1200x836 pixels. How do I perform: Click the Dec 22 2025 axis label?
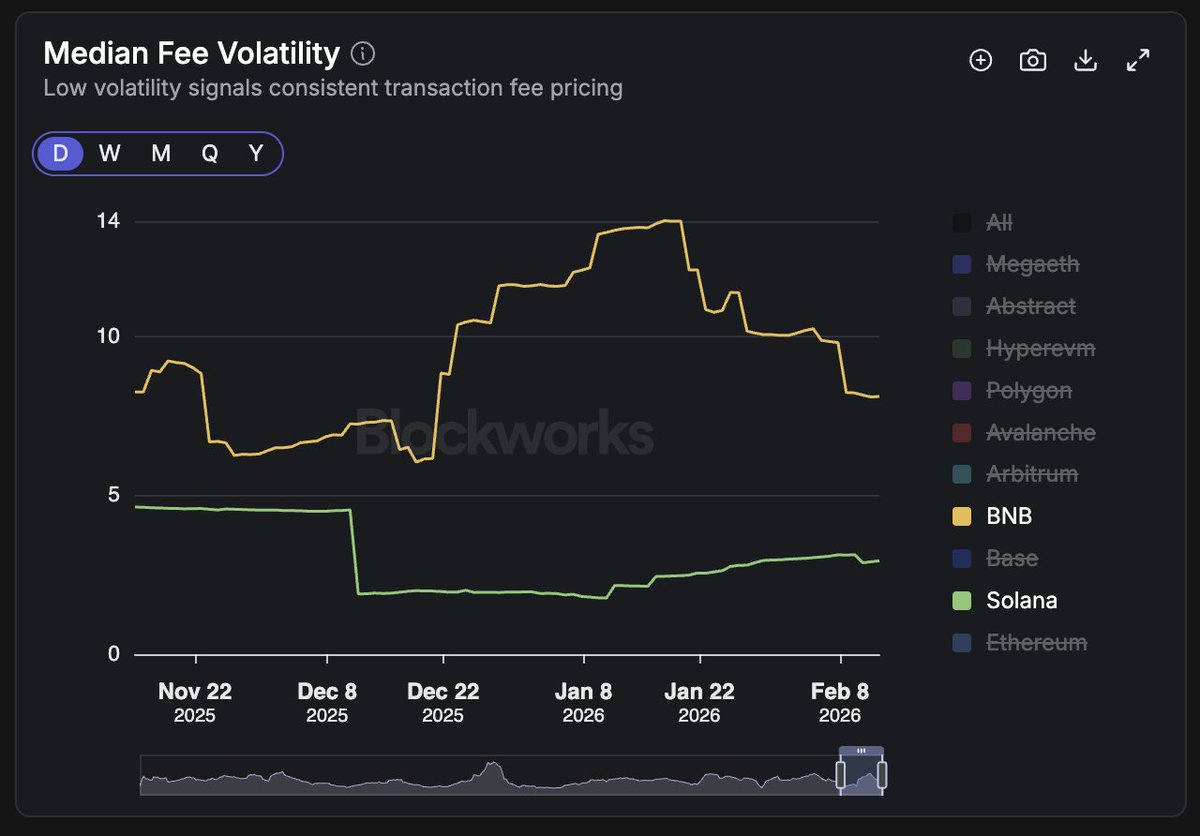443,701
